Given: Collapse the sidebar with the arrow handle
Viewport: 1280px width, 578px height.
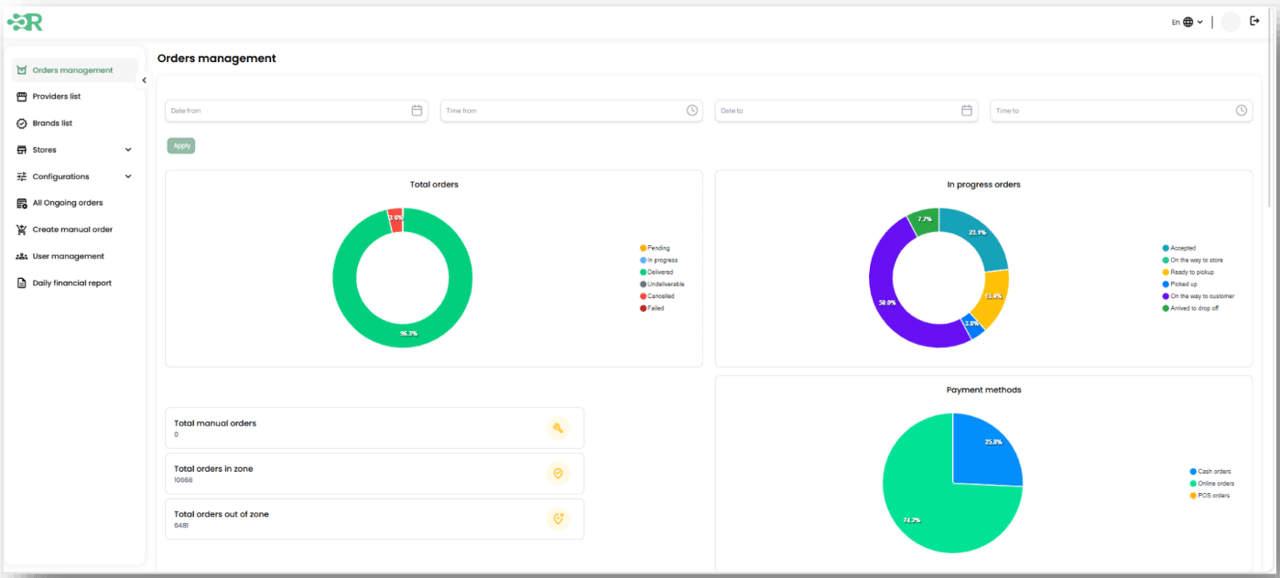Looking at the screenshot, I should [x=144, y=80].
